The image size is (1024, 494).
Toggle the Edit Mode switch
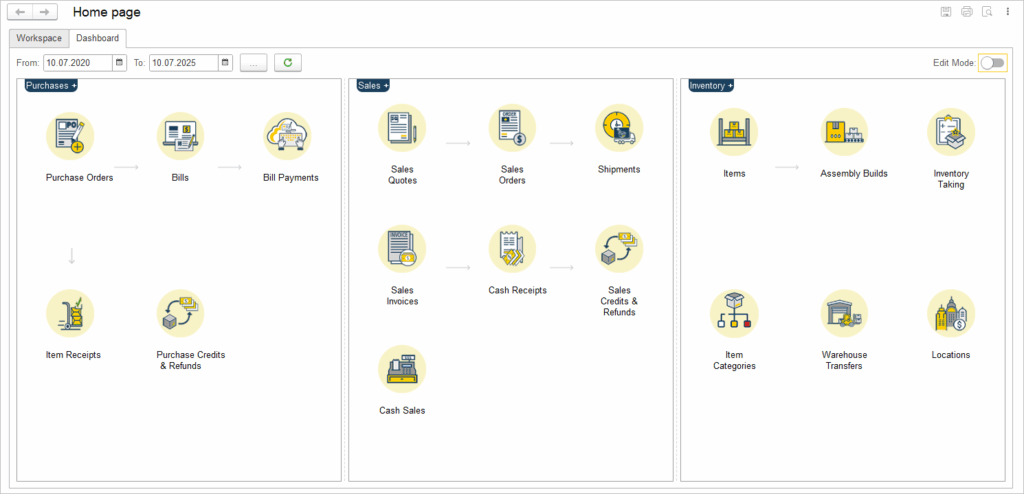(992, 63)
